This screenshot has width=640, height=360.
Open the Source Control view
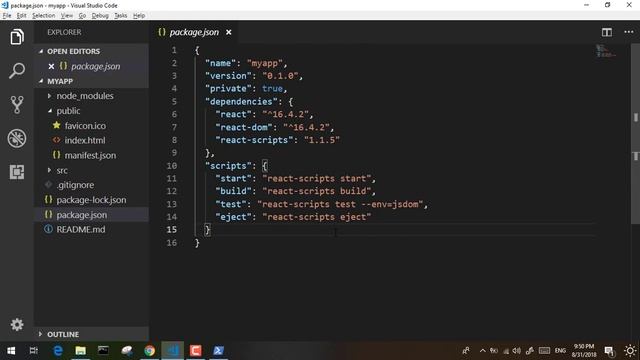(x=17, y=104)
